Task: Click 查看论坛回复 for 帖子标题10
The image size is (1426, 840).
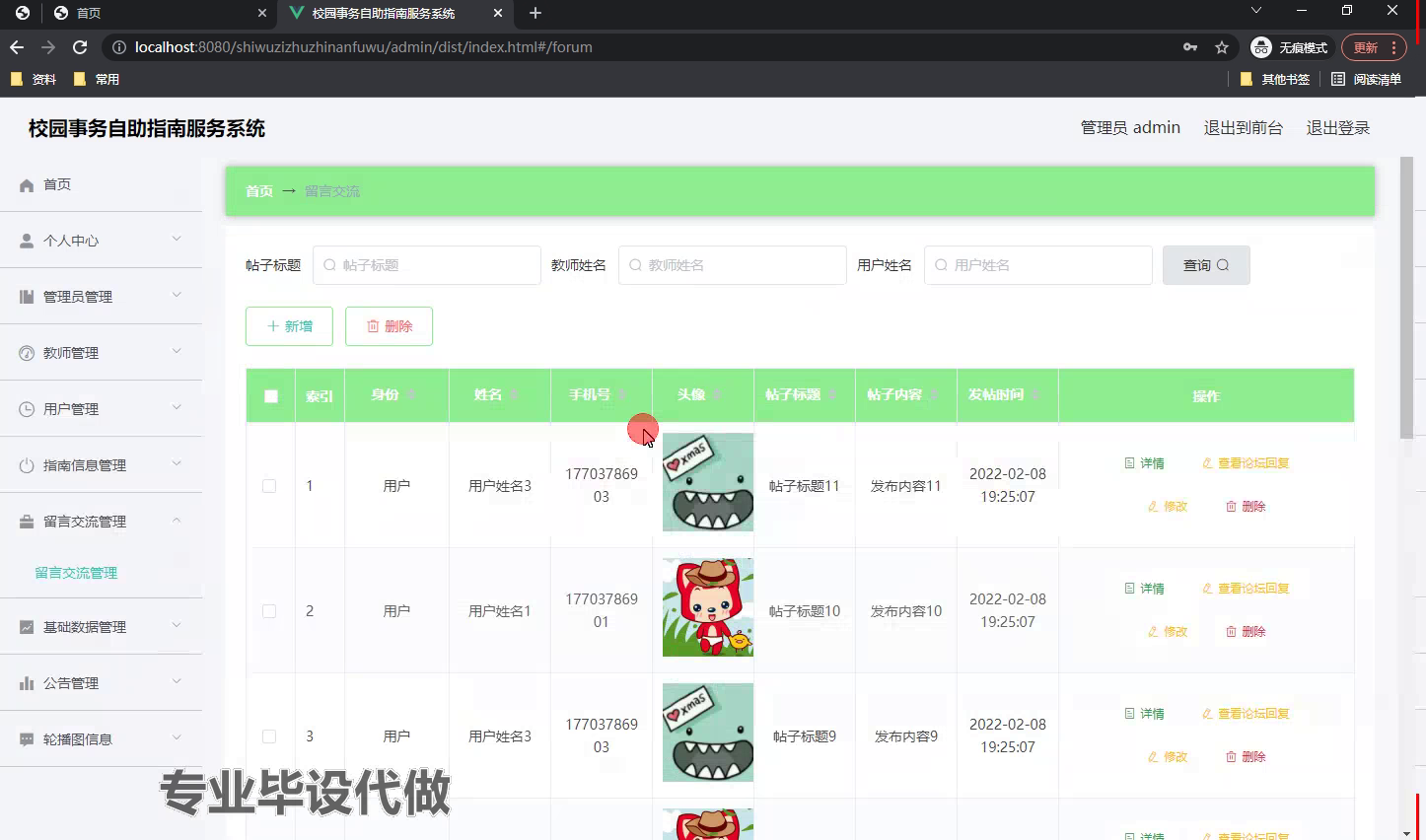Action: pyautogui.click(x=1246, y=589)
